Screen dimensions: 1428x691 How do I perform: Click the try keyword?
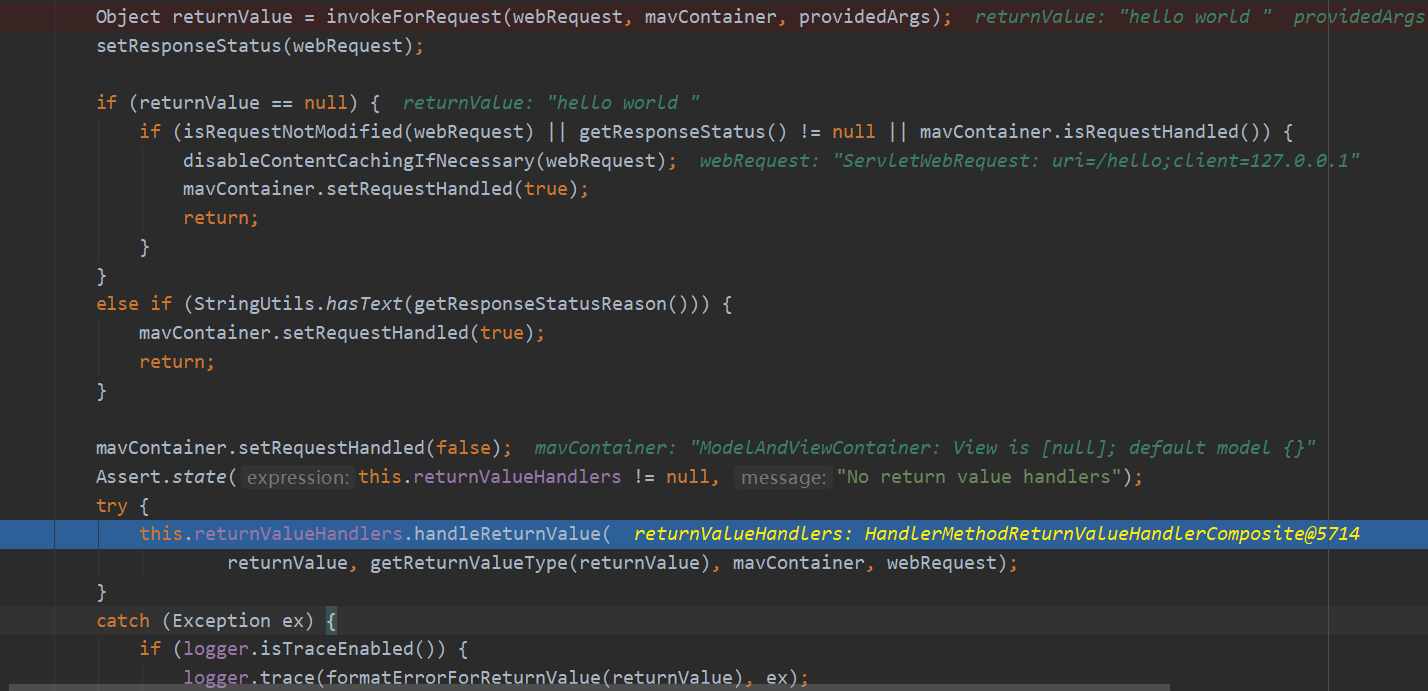click(x=112, y=506)
